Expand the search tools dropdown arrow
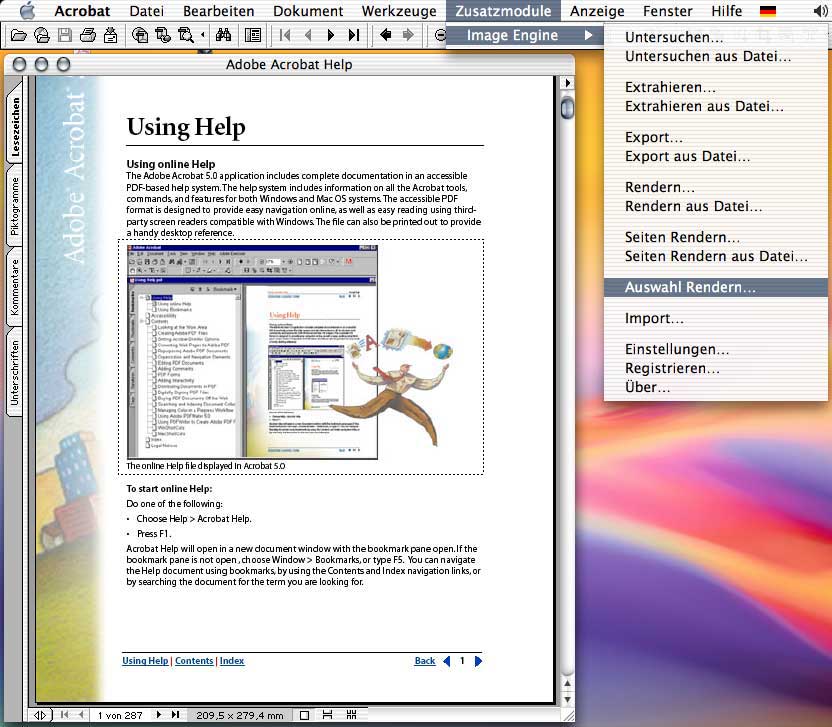Viewport: 832px width, 727px height. (203, 35)
